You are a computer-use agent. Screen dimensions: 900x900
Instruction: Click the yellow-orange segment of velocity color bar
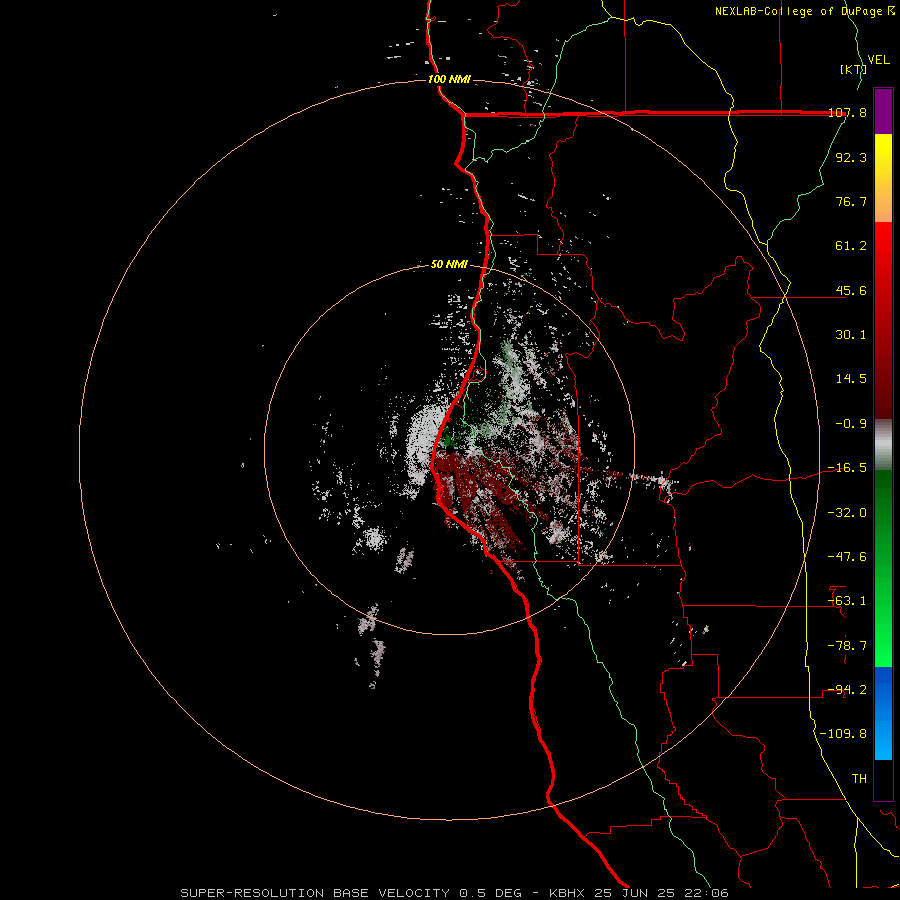tap(883, 178)
